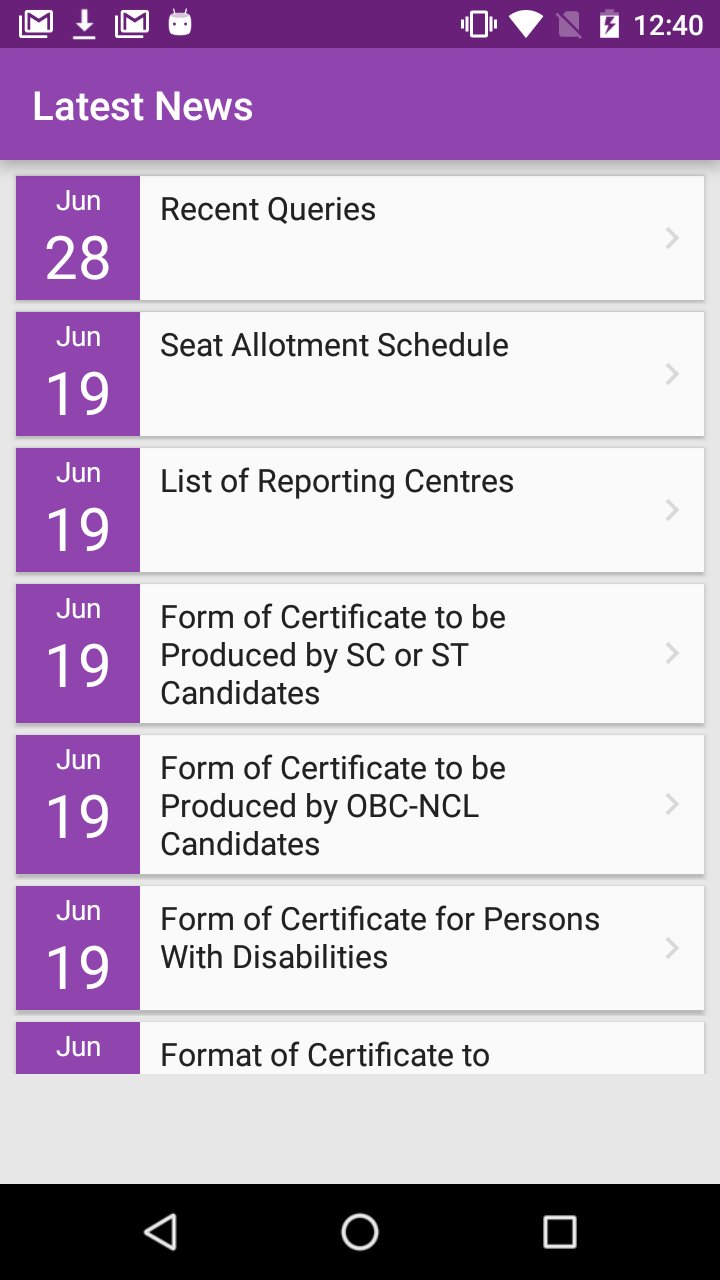Tap the Wi-Fi signal icon

coord(524,24)
